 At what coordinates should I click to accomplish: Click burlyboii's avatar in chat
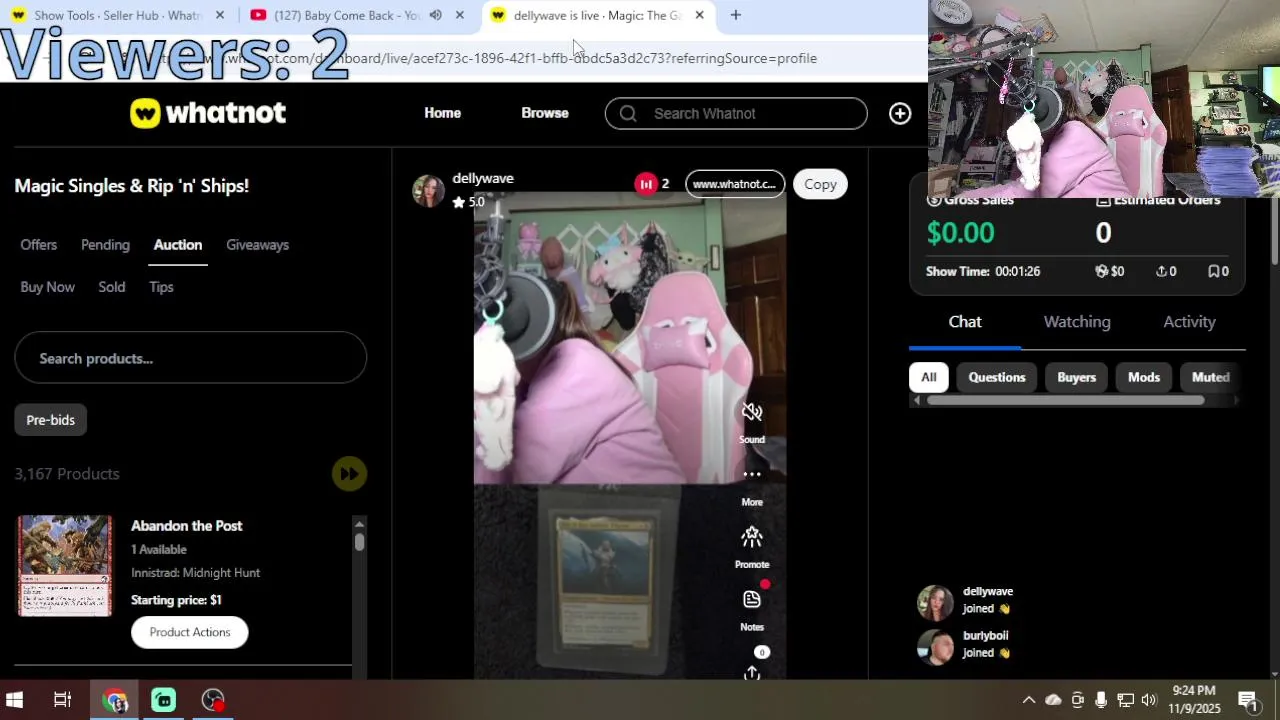coord(936,647)
